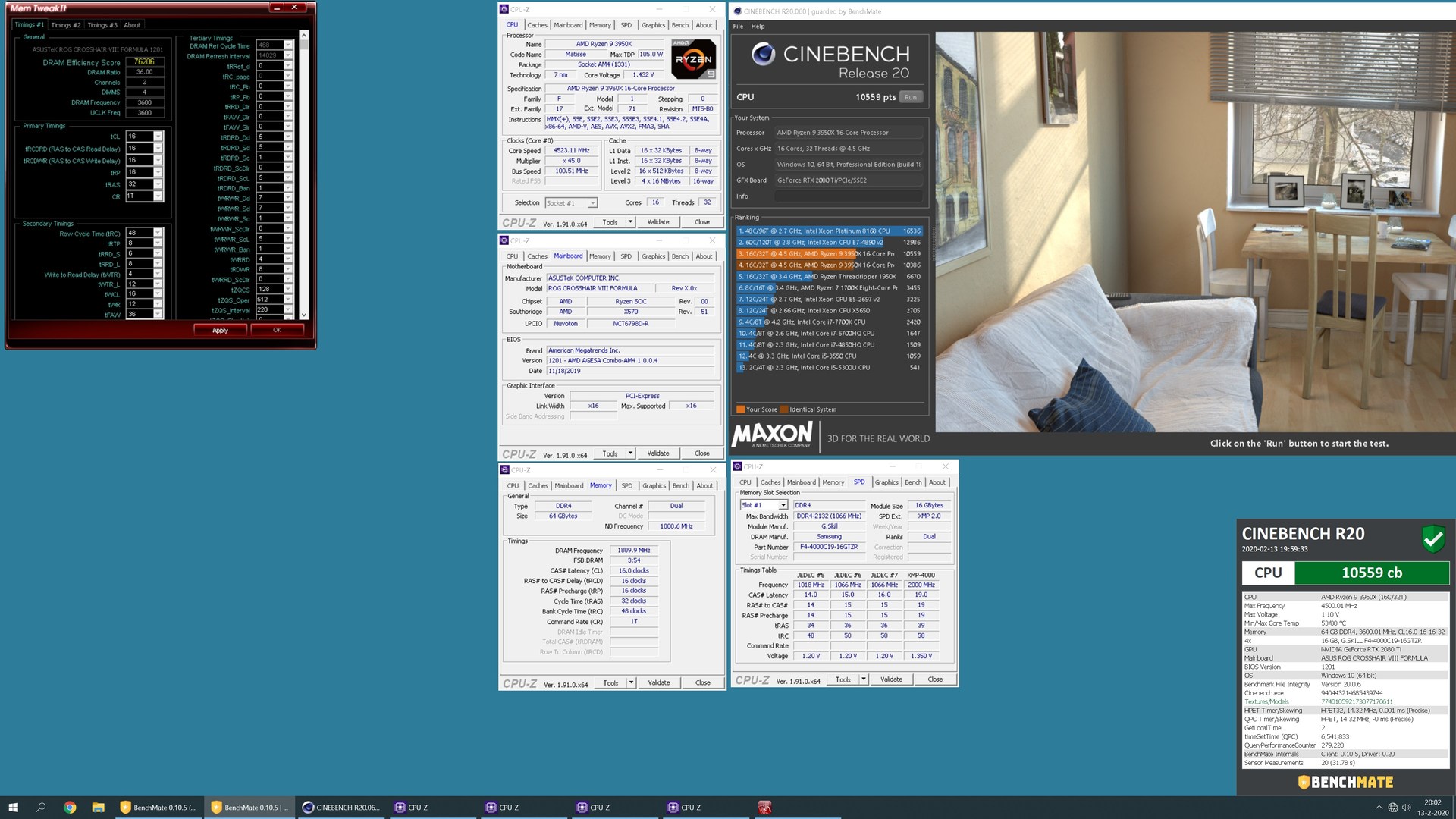Click the Mem TweakIt scrollbar up arrow
The image size is (1456, 819).
point(304,35)
